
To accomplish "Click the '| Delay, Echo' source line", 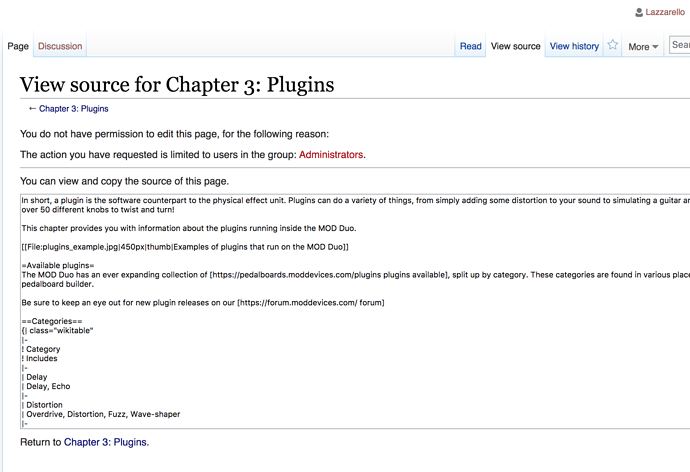I will (x=46, y=386).
